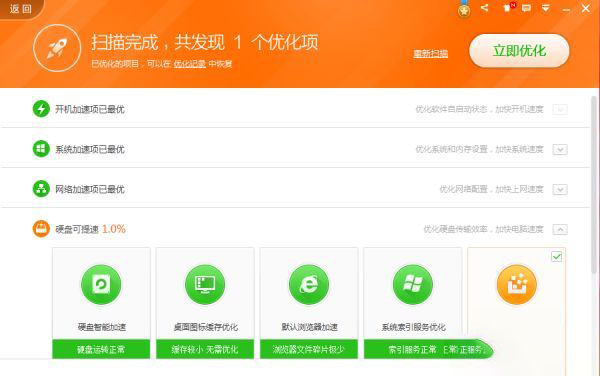Expand the 网络加速项已最优 section arrow
This screenshot has width=600, height=376.
click(x=560, y=190)
